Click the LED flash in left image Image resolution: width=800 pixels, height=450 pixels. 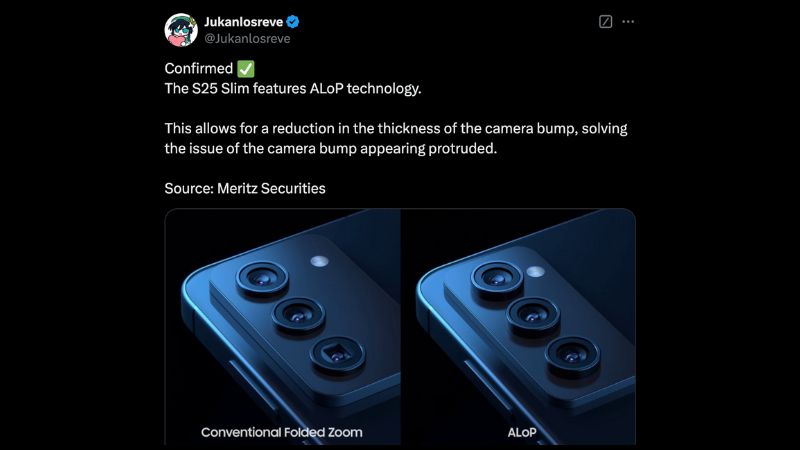(x=319, y=261)
